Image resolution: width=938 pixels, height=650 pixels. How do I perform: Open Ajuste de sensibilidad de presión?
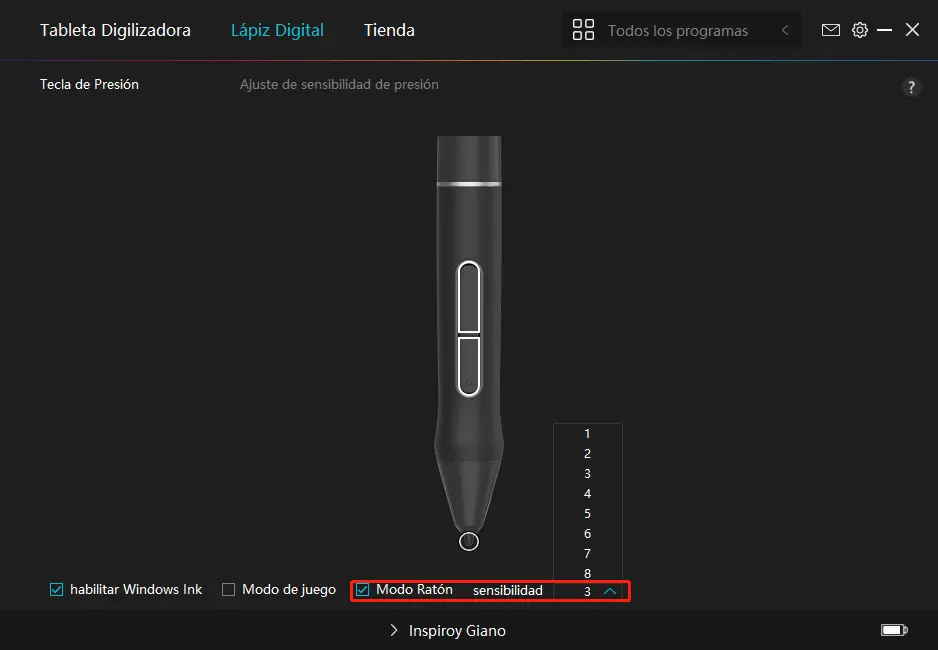tap(338, 84)
